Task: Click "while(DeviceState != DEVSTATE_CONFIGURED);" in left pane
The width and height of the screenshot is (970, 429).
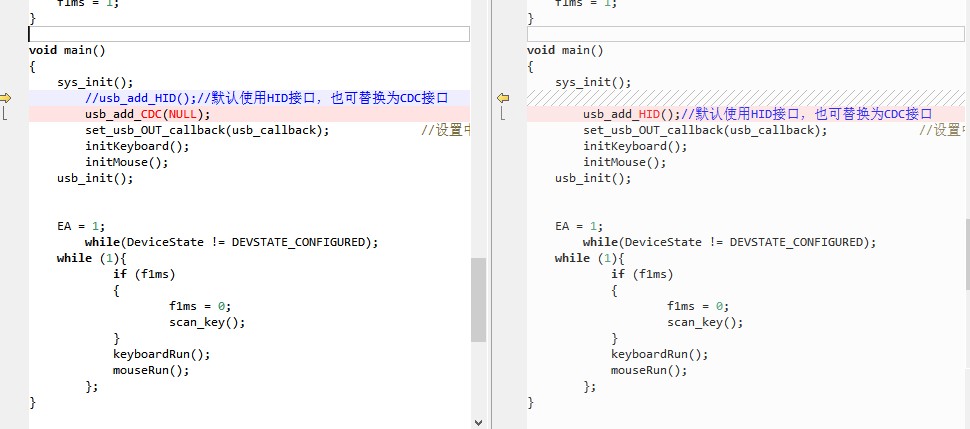Action: coord(231,242)
